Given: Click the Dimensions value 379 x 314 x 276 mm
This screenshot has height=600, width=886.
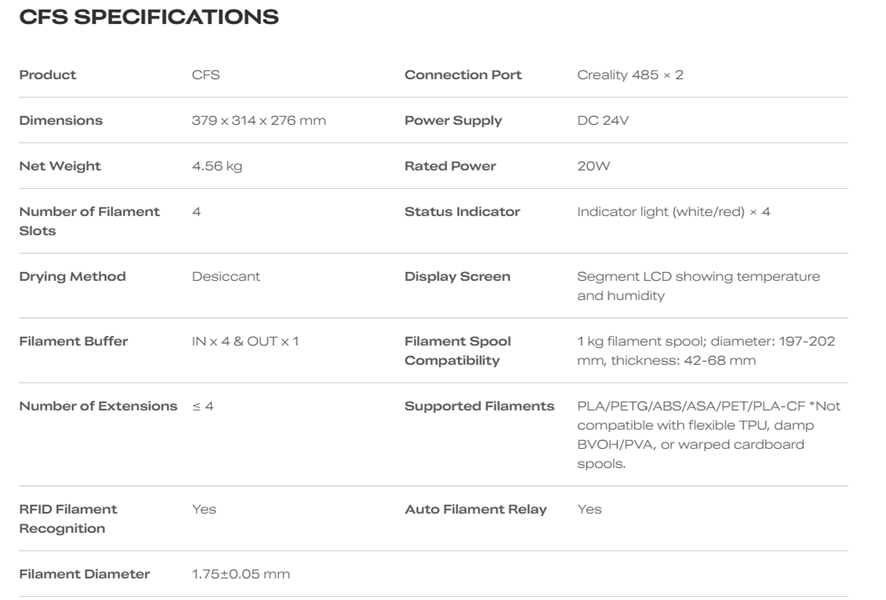Looking at the screenshot, I should pyautogui.click(x=259, y=120).
